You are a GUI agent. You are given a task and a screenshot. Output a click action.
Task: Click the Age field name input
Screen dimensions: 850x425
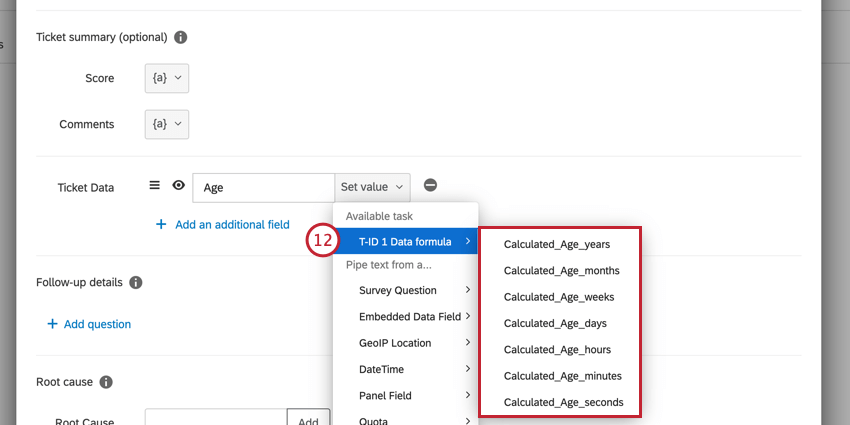(x=263, y=187)
